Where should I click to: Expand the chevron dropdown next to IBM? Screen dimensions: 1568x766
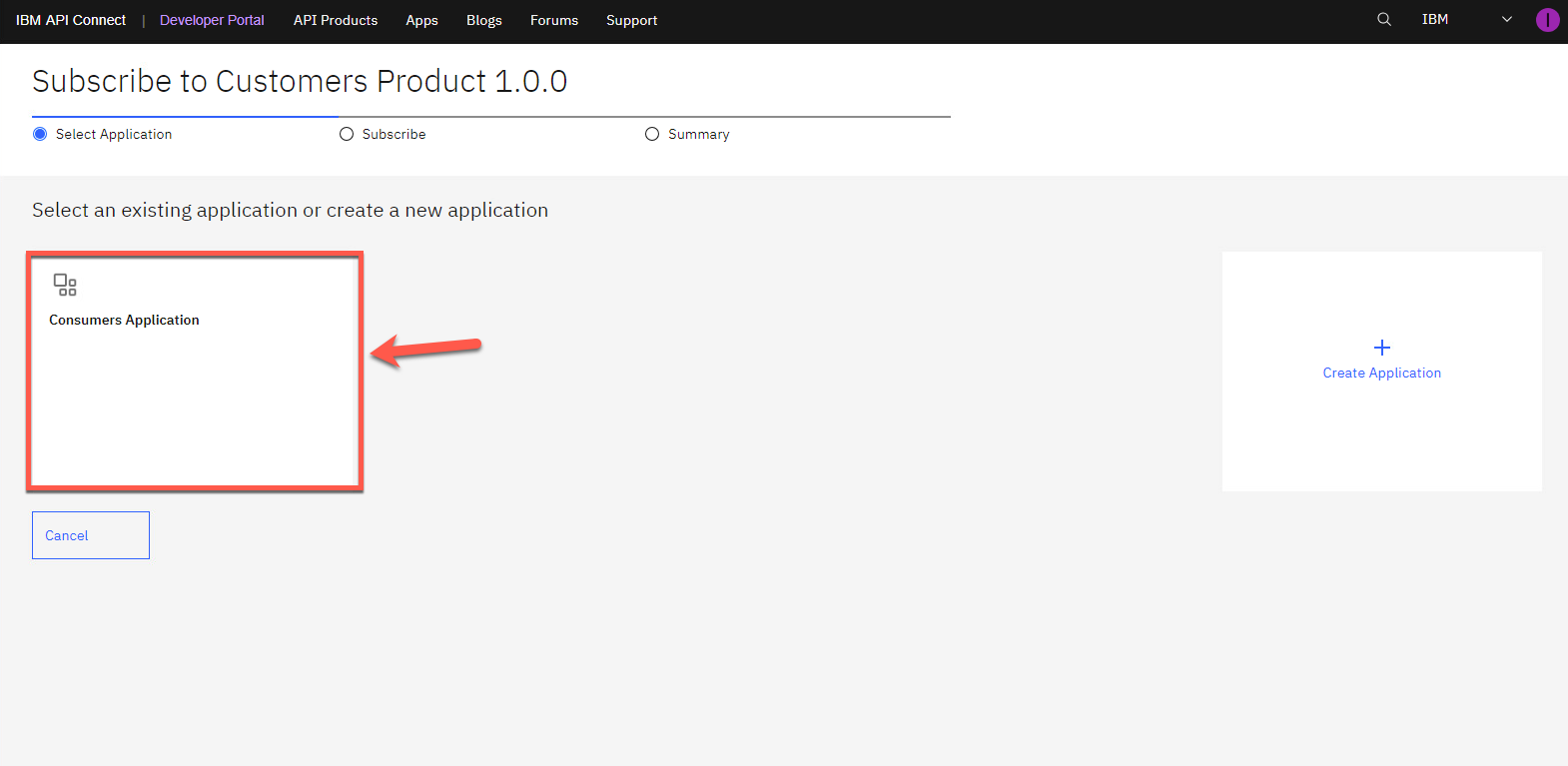(1506, 20)
